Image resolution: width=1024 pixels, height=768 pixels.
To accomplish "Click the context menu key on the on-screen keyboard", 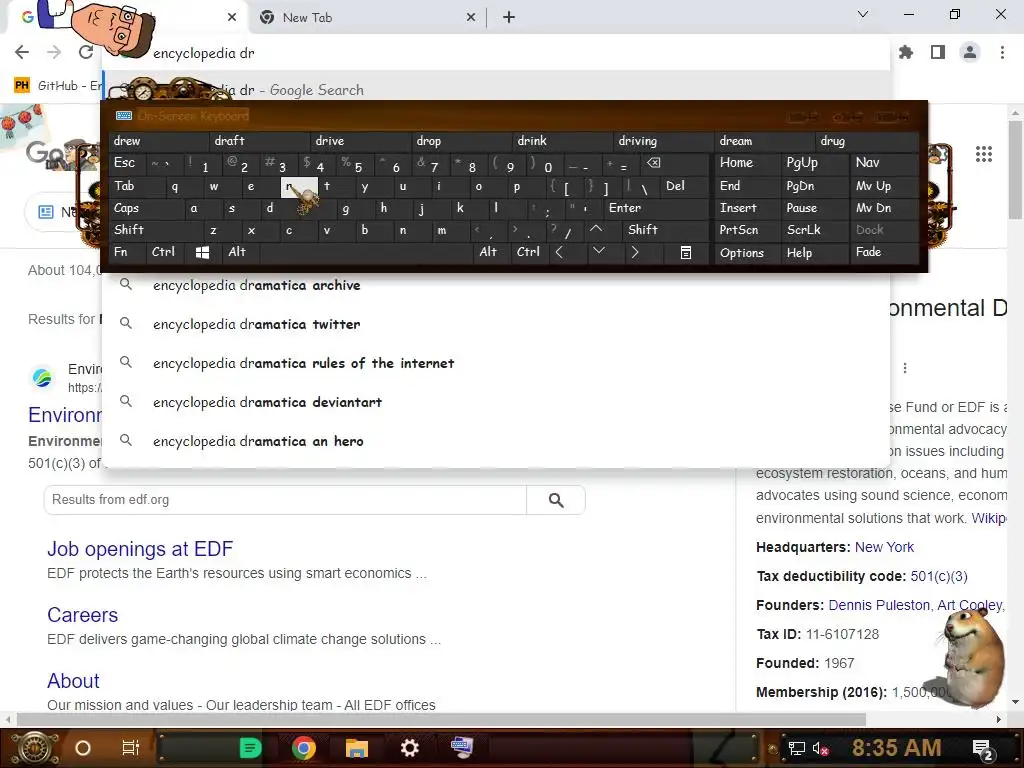I will [x=686, y=253].
